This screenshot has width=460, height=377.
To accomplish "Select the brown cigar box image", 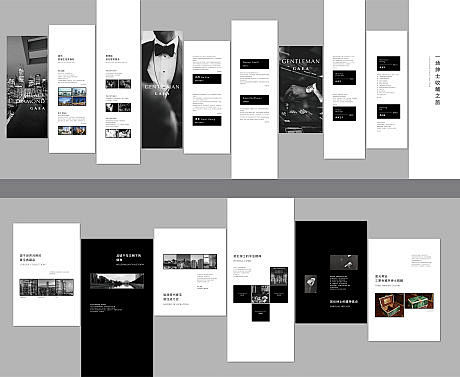I will pos(389,305).
